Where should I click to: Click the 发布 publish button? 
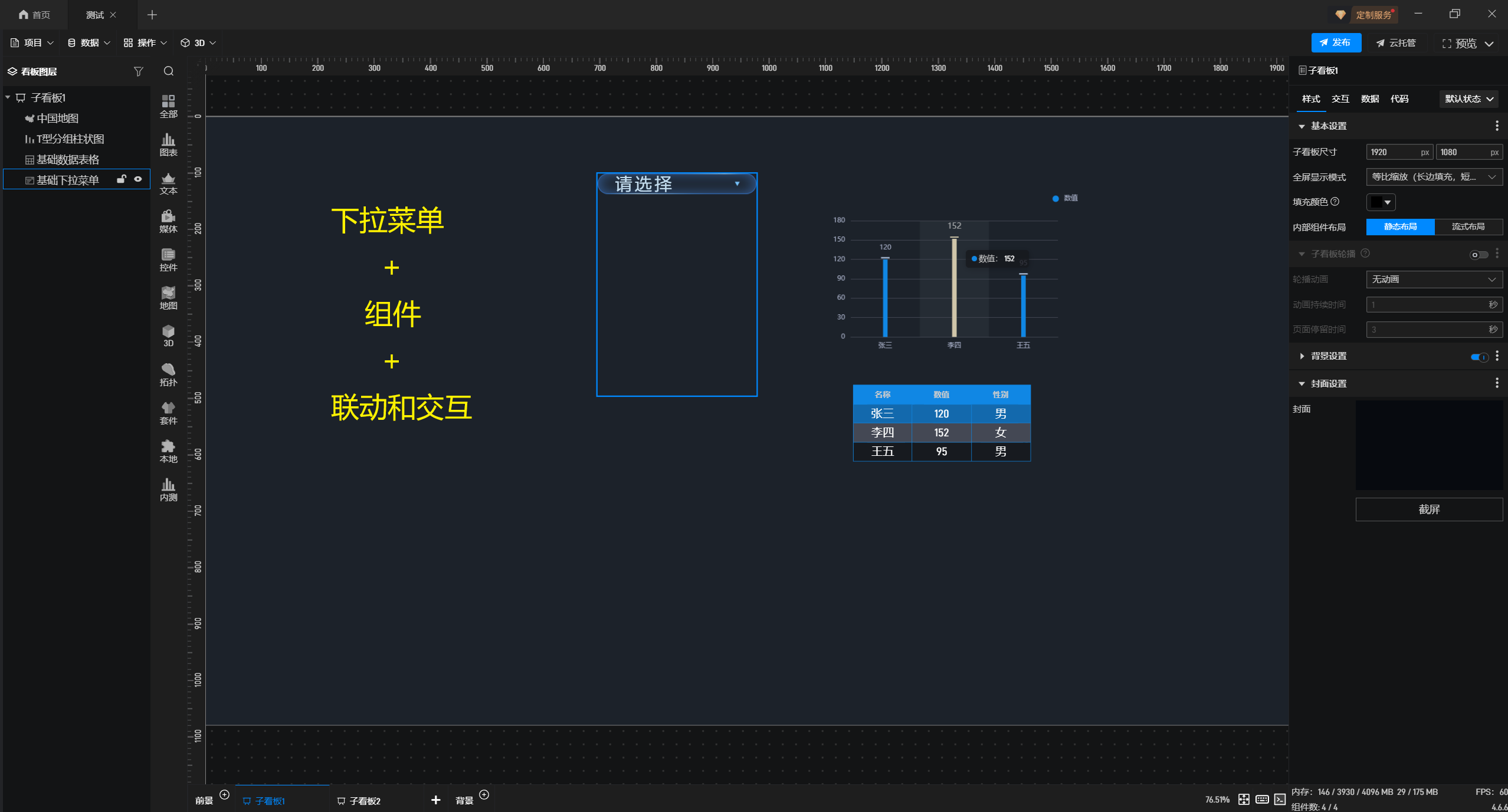pyautogui.click(x=1336, y=42)
